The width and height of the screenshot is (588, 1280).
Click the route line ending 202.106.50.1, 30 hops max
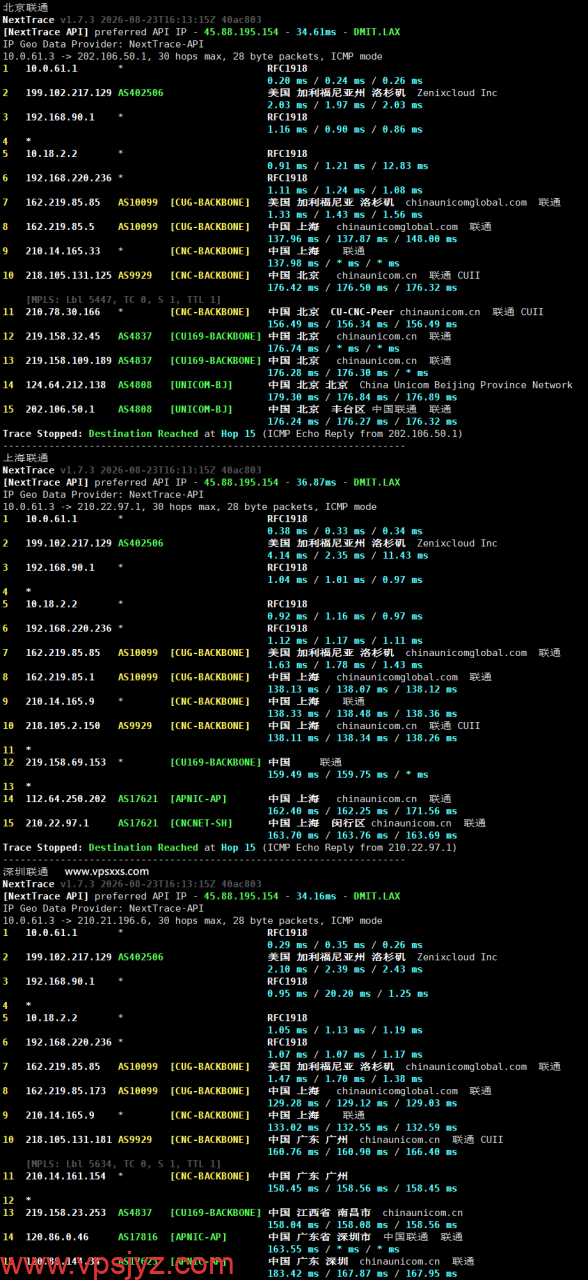point(192,56)
